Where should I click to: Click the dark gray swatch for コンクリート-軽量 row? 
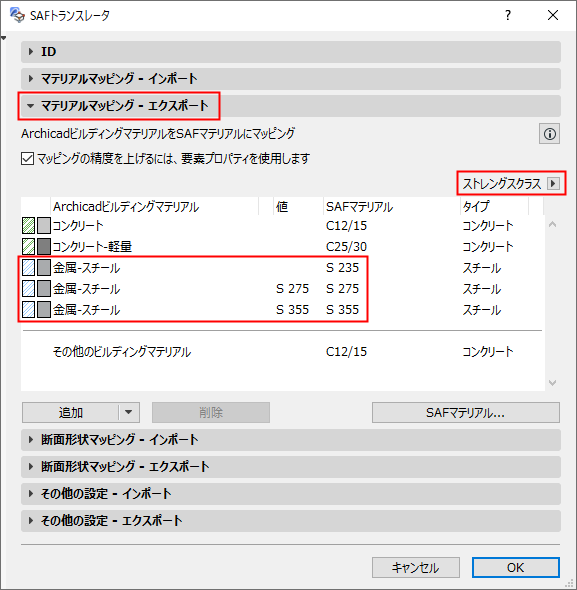(44, 246)
